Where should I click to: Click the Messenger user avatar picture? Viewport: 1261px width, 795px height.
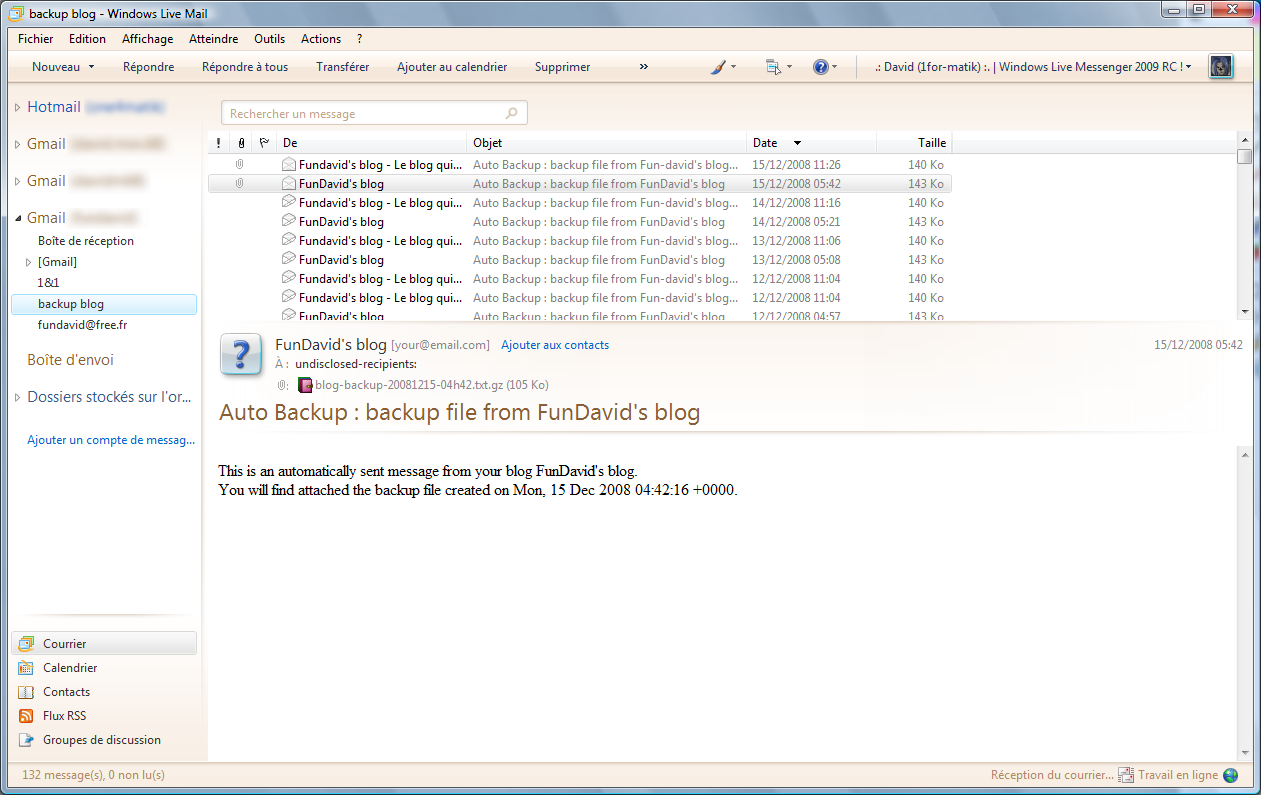coord(1220,67)
